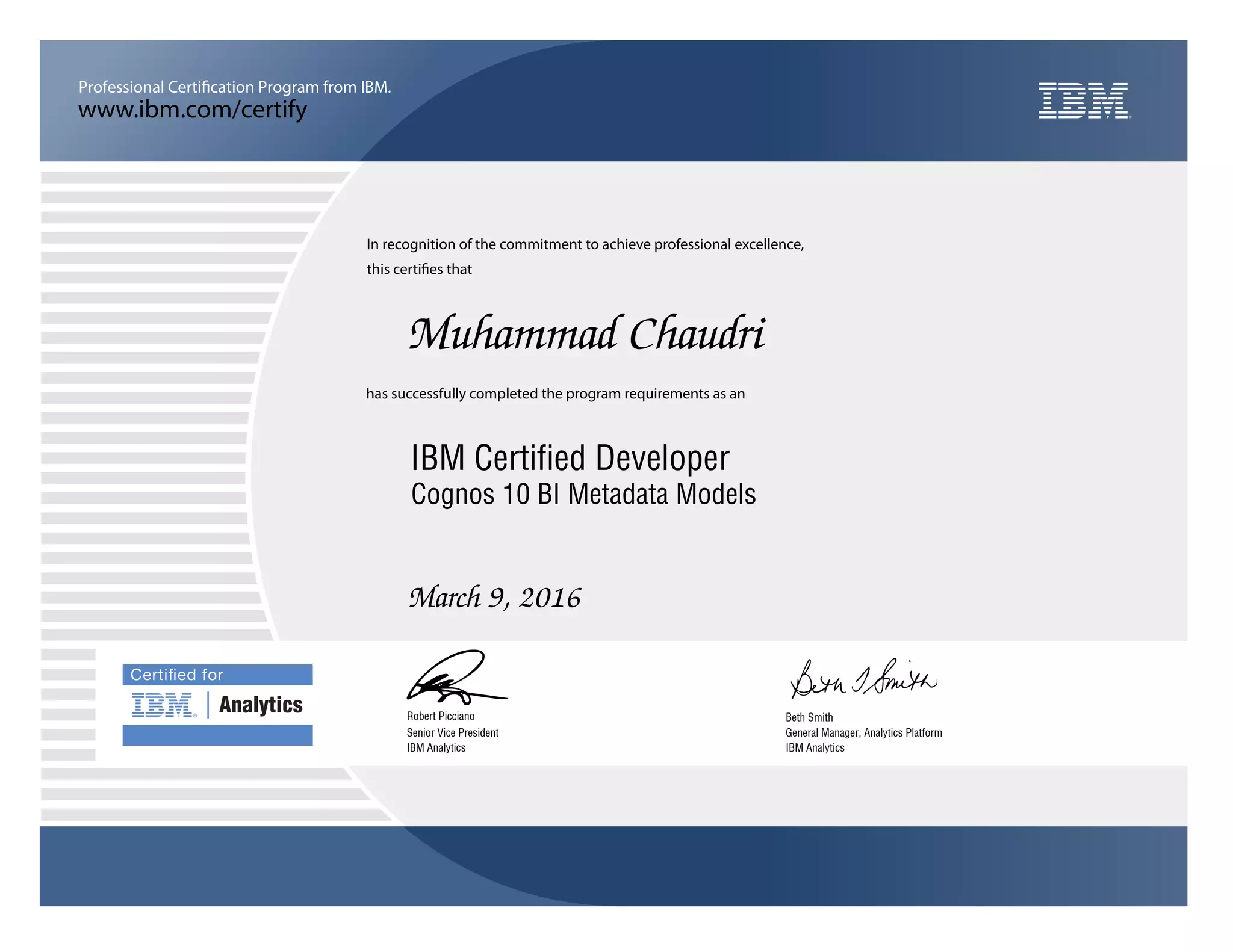This screenshot has height=952, width=1233.
Task: Click the IBM Analytics badge logo
Action: (x=164, y=705)
